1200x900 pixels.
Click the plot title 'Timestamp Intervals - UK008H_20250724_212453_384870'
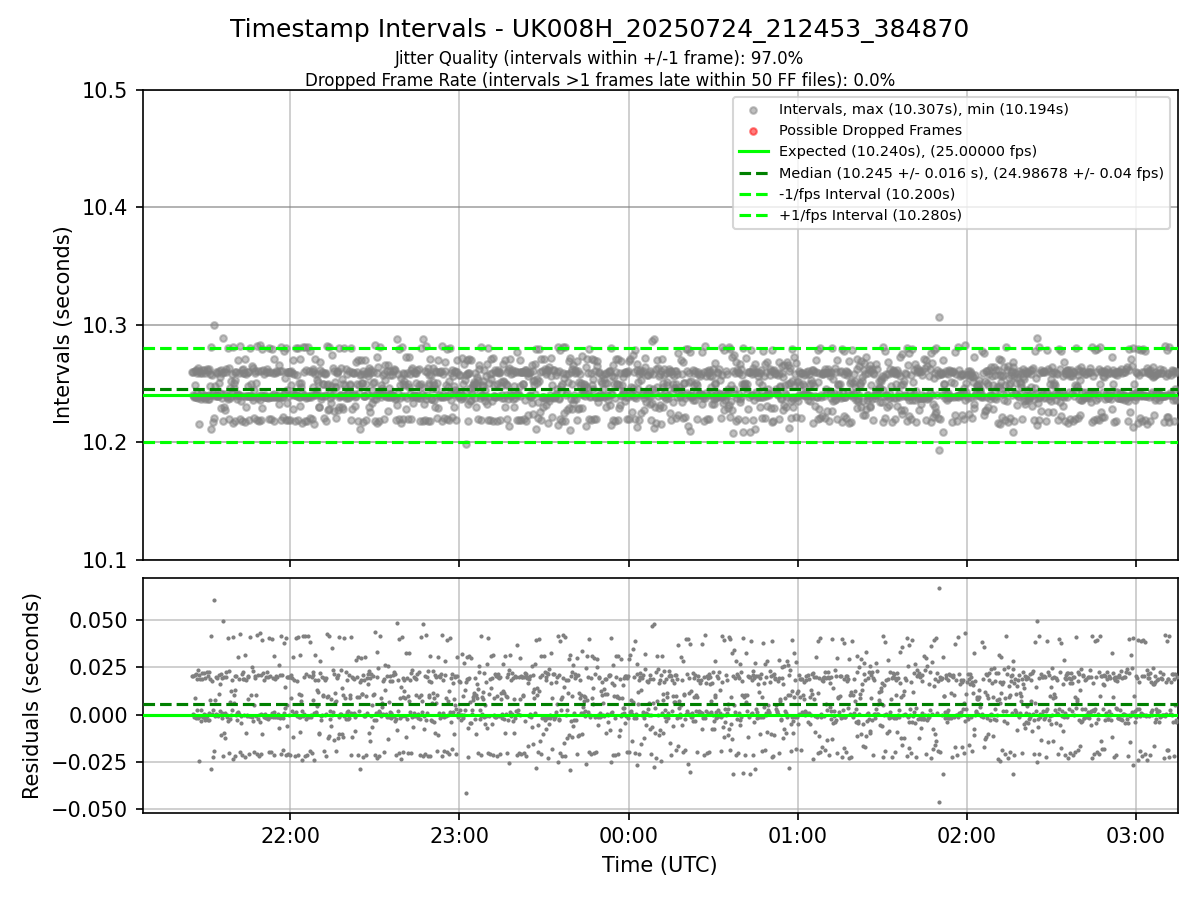599,29
